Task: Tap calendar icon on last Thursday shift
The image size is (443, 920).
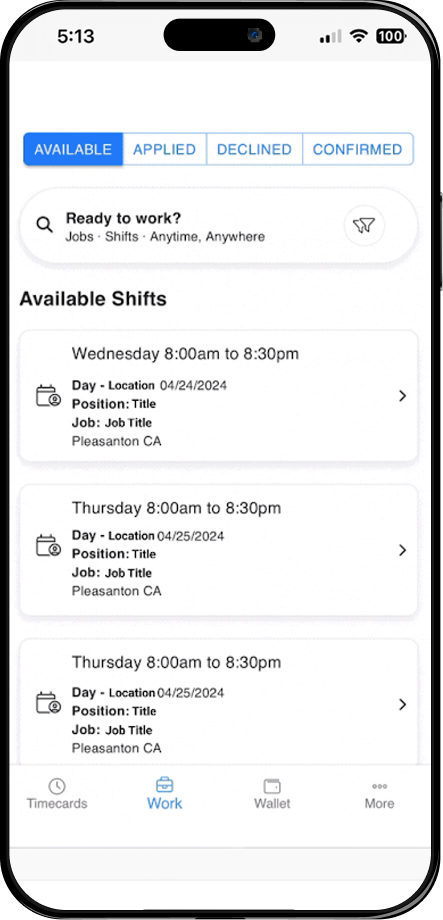Action: click(x=48, y=702)
